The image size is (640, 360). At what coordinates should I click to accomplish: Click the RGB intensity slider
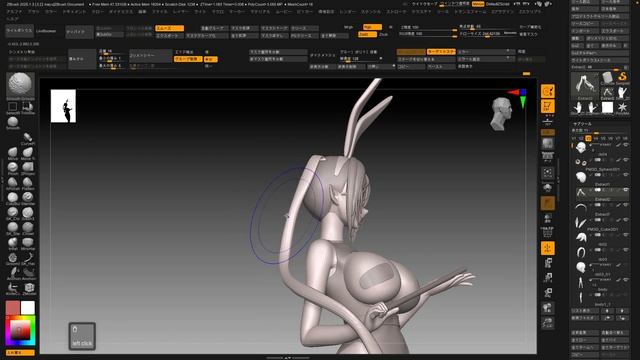tap(428, 34)
